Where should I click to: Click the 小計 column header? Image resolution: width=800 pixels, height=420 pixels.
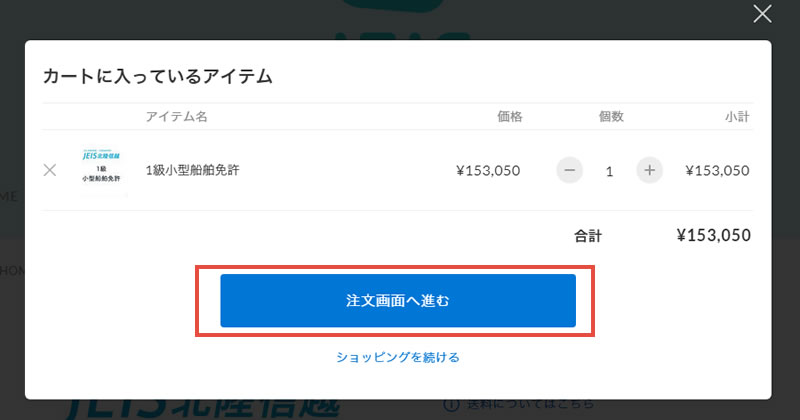(737, 117)
